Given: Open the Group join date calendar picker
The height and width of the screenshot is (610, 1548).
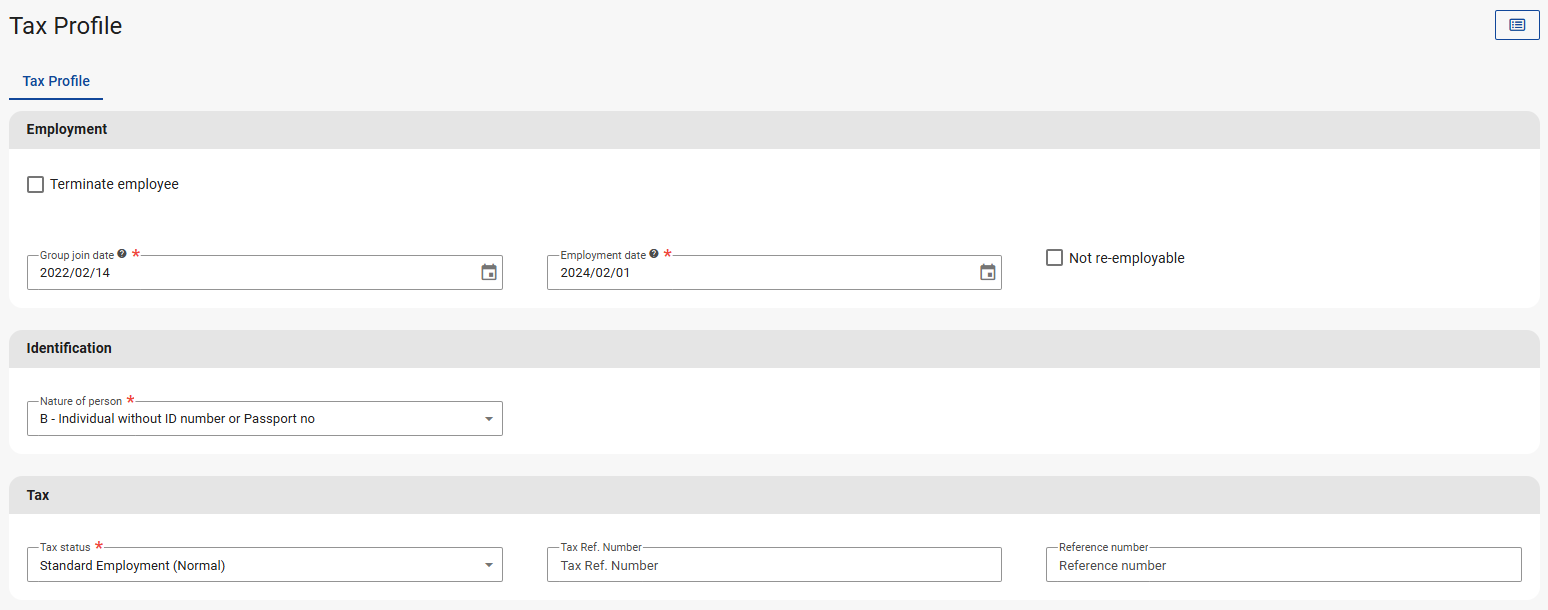Looking at the screenshot, I should pos(489,272).
